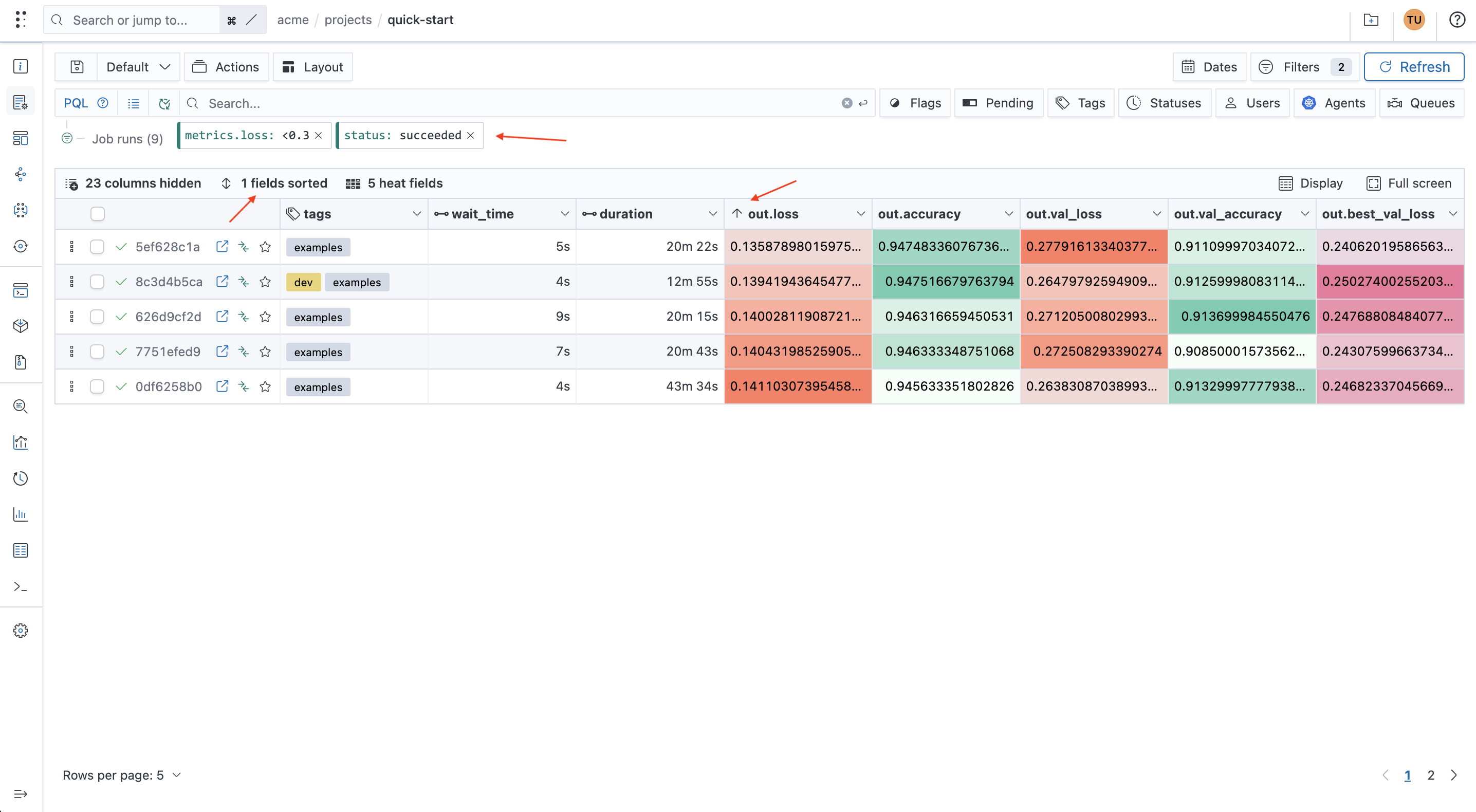Focus the Search or jump to field
Screen dimensions: 1476x812
(132, 20)
